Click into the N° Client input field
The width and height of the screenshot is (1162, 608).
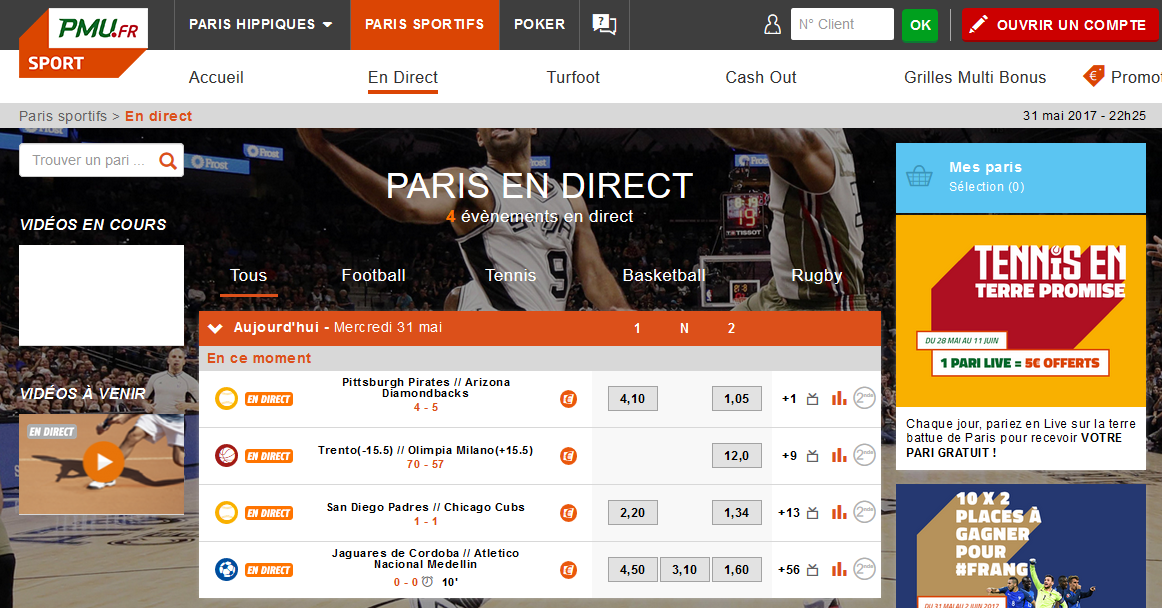click(842, 24)
